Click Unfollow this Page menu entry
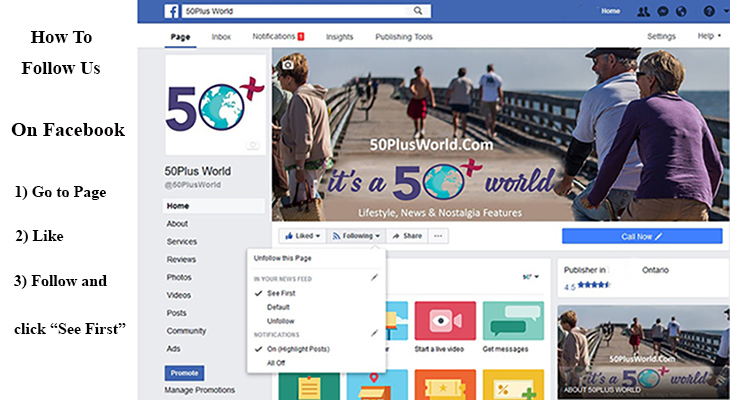Screen dimensions: 730x400 283,258
